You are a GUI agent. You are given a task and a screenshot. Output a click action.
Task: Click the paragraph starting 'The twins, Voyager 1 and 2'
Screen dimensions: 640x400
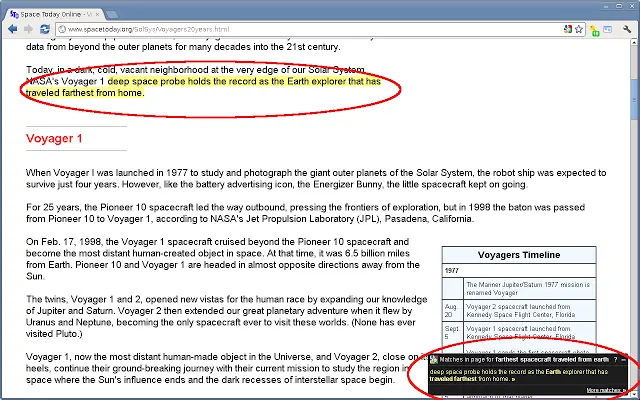(x=227, y=316)
